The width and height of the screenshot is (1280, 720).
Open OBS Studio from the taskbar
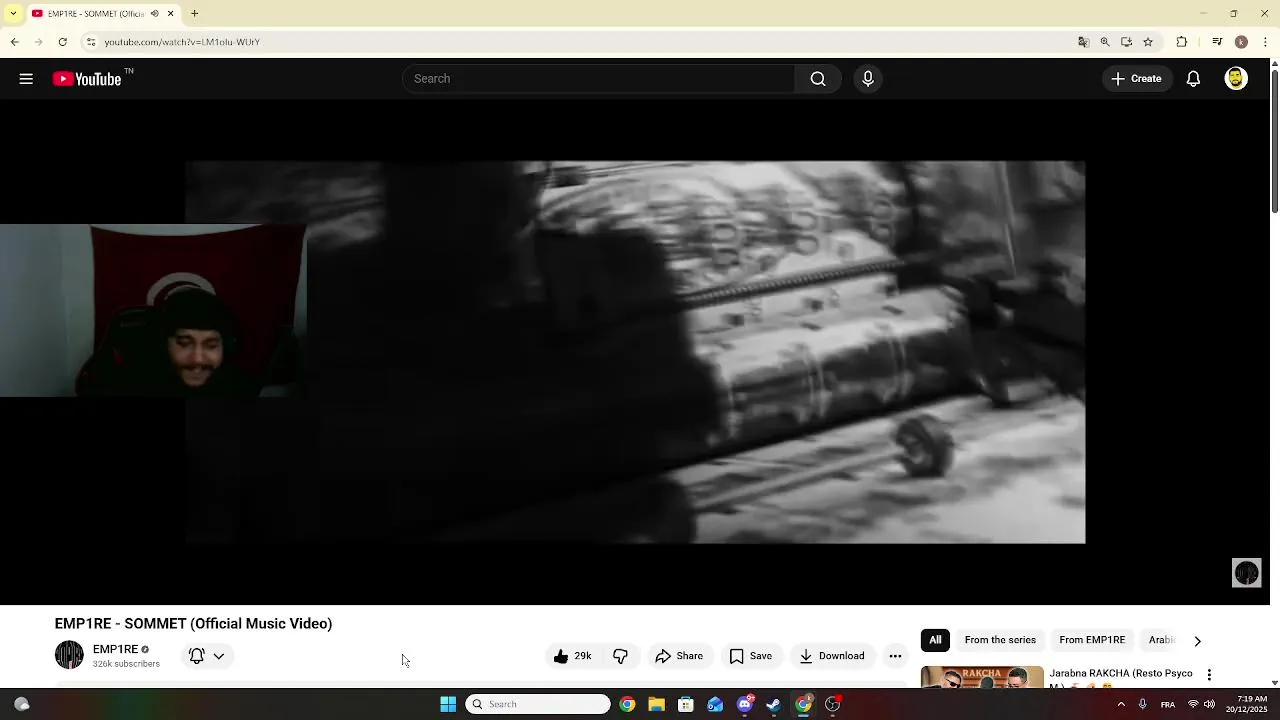point(832,704)
